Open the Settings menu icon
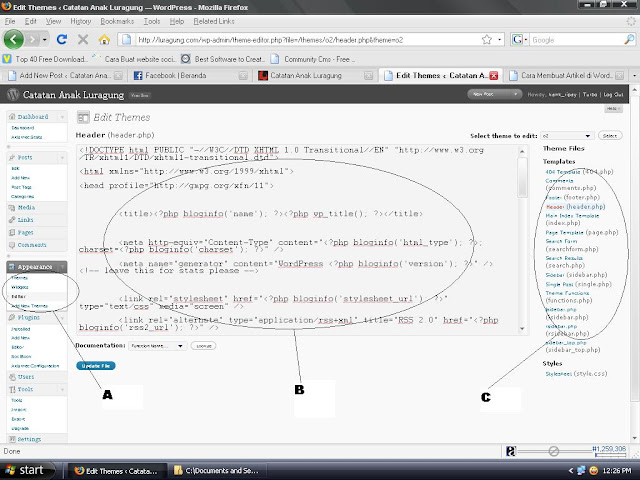 tap(12, 440)
